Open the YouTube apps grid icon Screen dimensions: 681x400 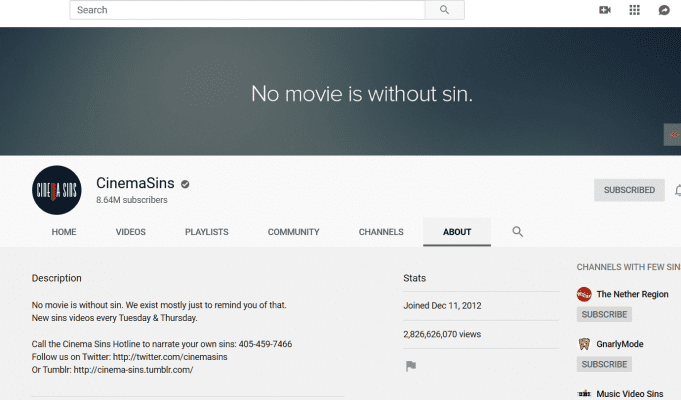635,10
